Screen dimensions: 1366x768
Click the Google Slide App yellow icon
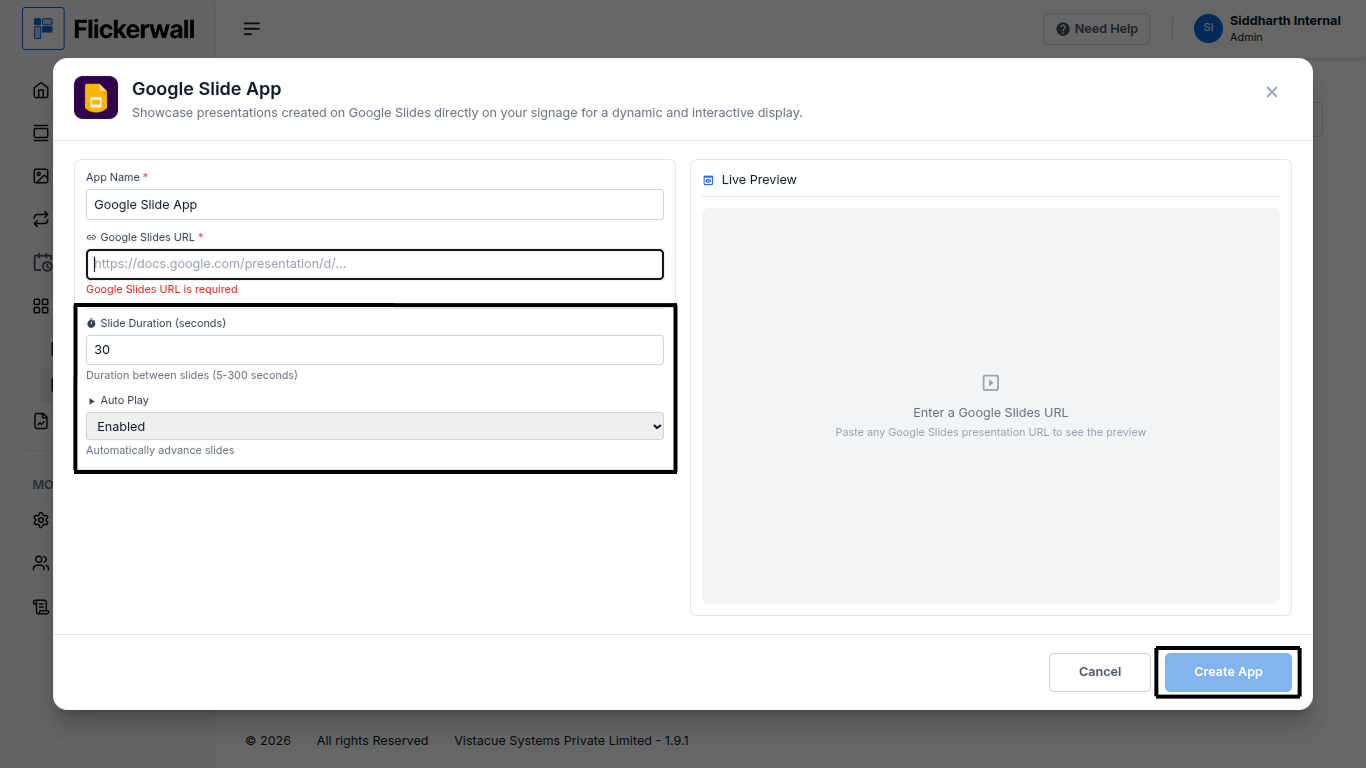click(96, 98)
